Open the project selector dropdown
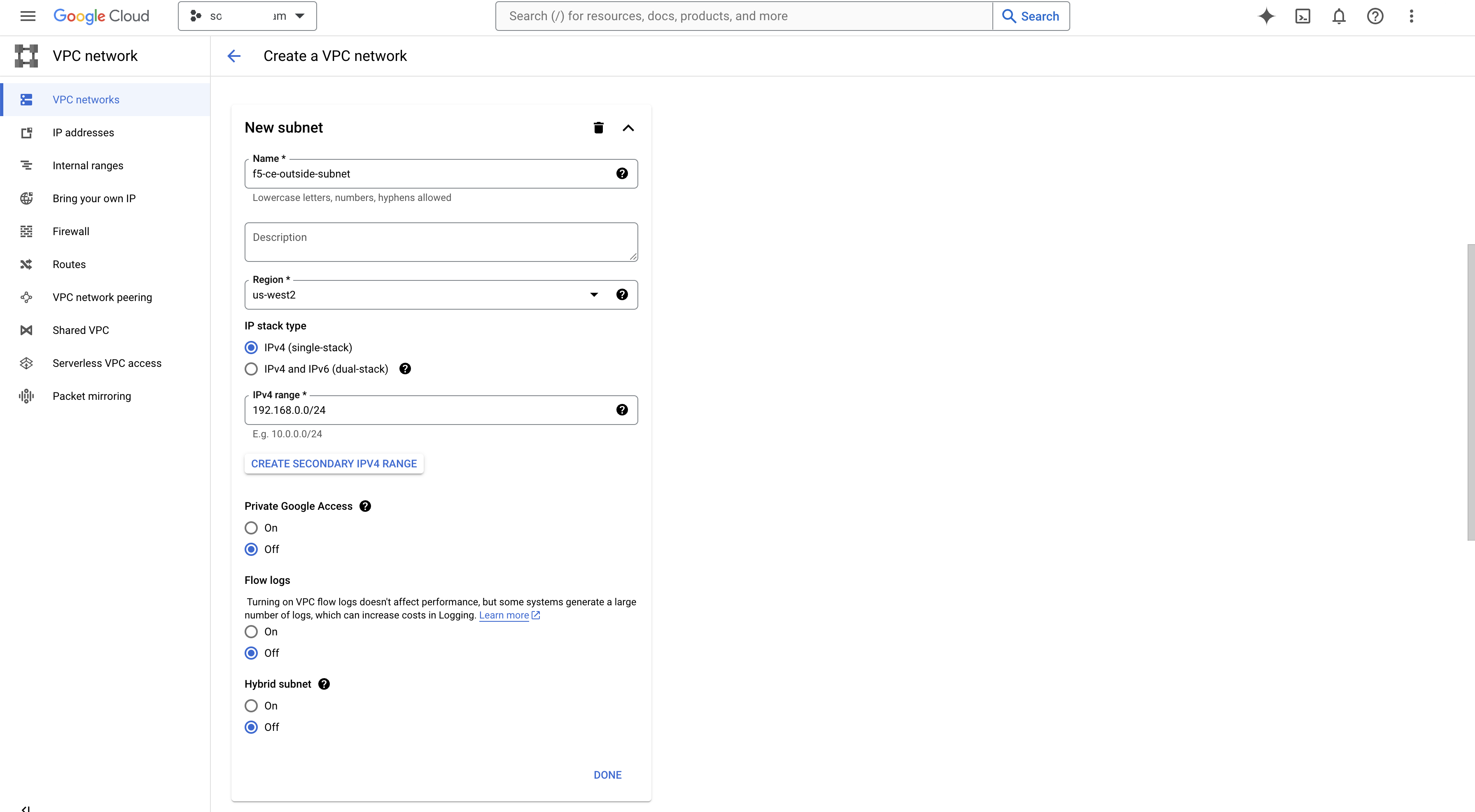This screenshot has width=1475, height=812. 247,16
